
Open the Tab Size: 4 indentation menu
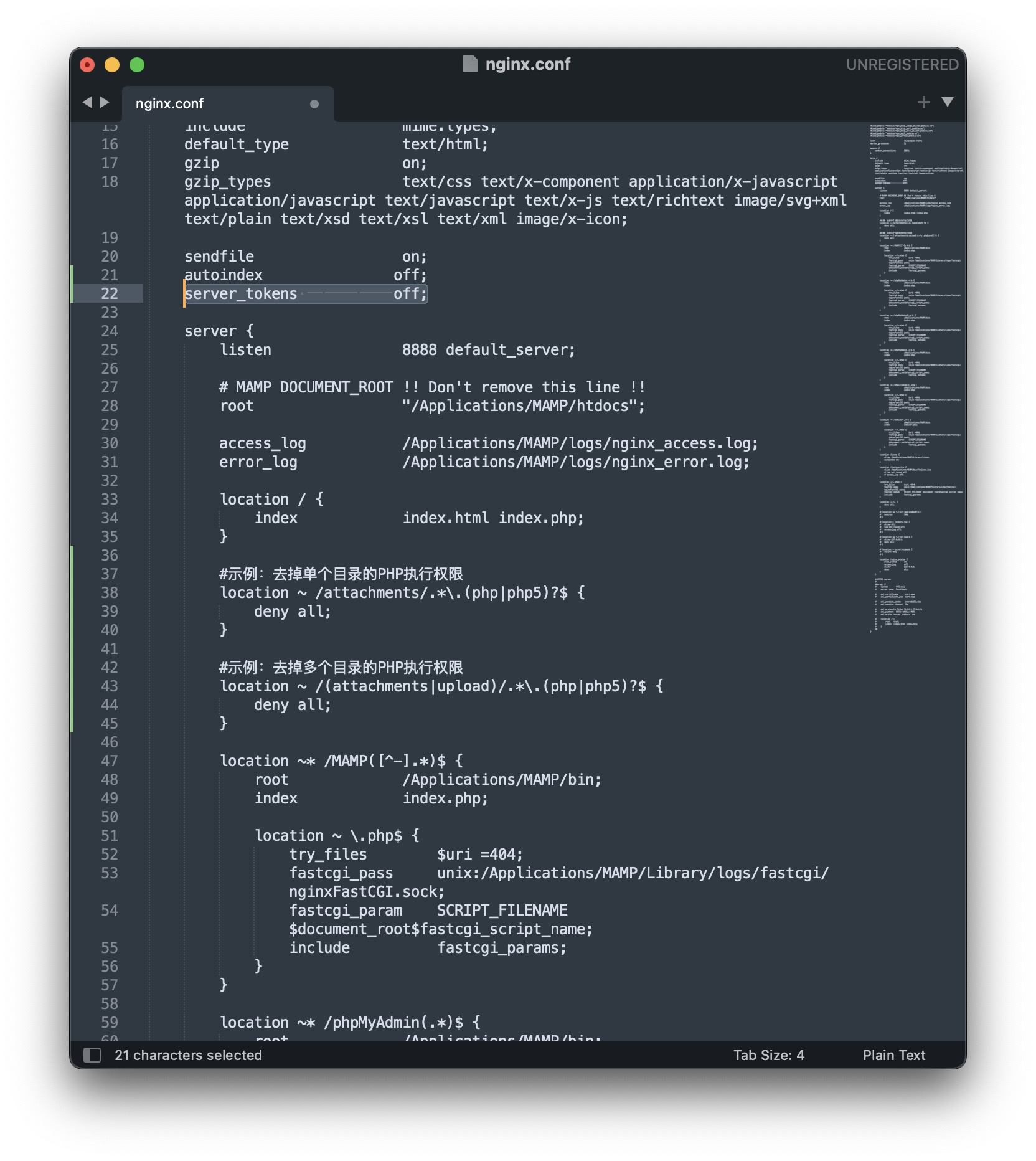(x=769, y=1054)
